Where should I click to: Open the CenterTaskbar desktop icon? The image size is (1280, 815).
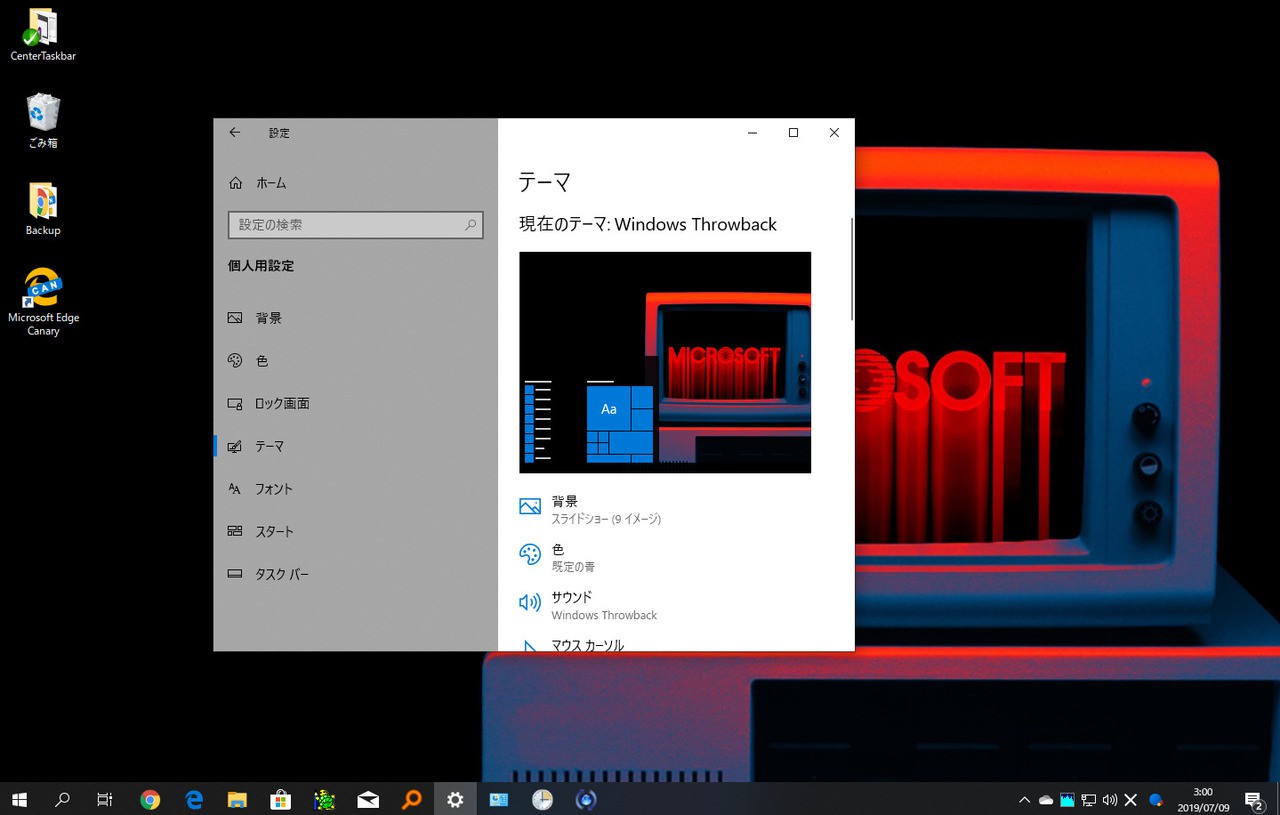[x=43, y=35]
